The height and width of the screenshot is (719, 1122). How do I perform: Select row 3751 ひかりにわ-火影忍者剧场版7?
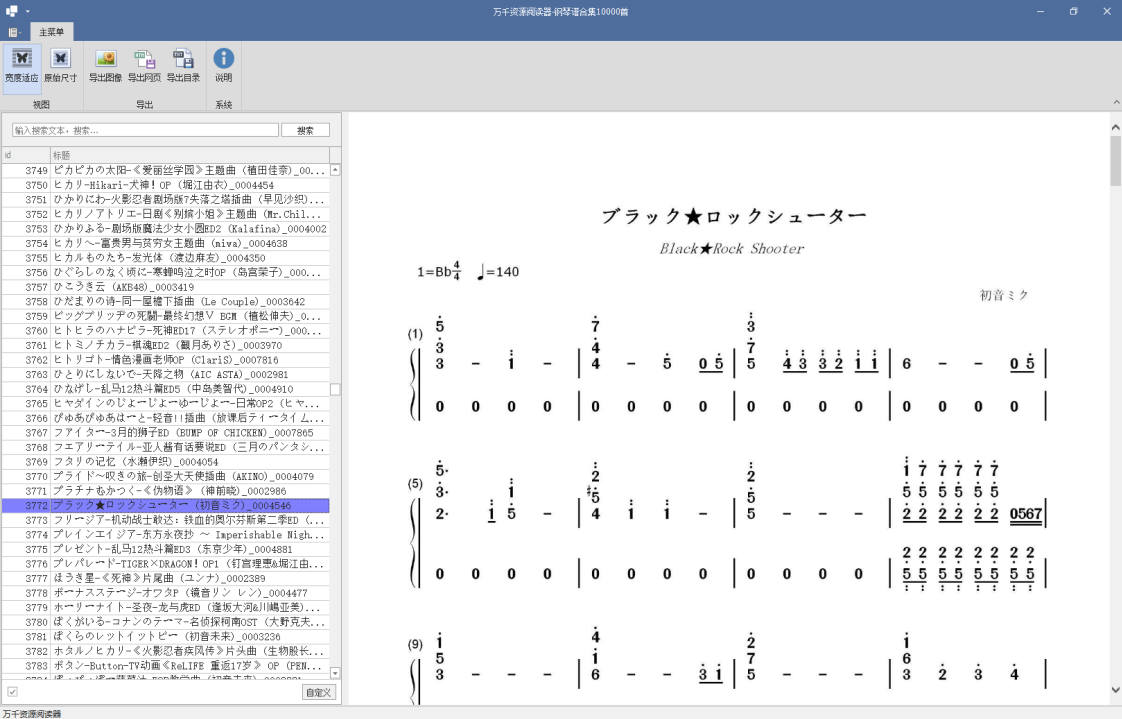click(165, 200)
